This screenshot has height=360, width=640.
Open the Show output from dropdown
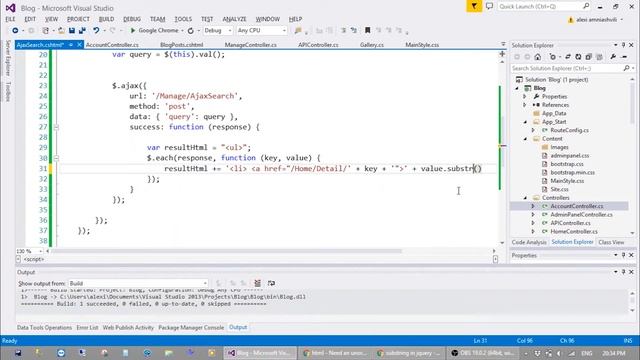click(x=138, y=283)
